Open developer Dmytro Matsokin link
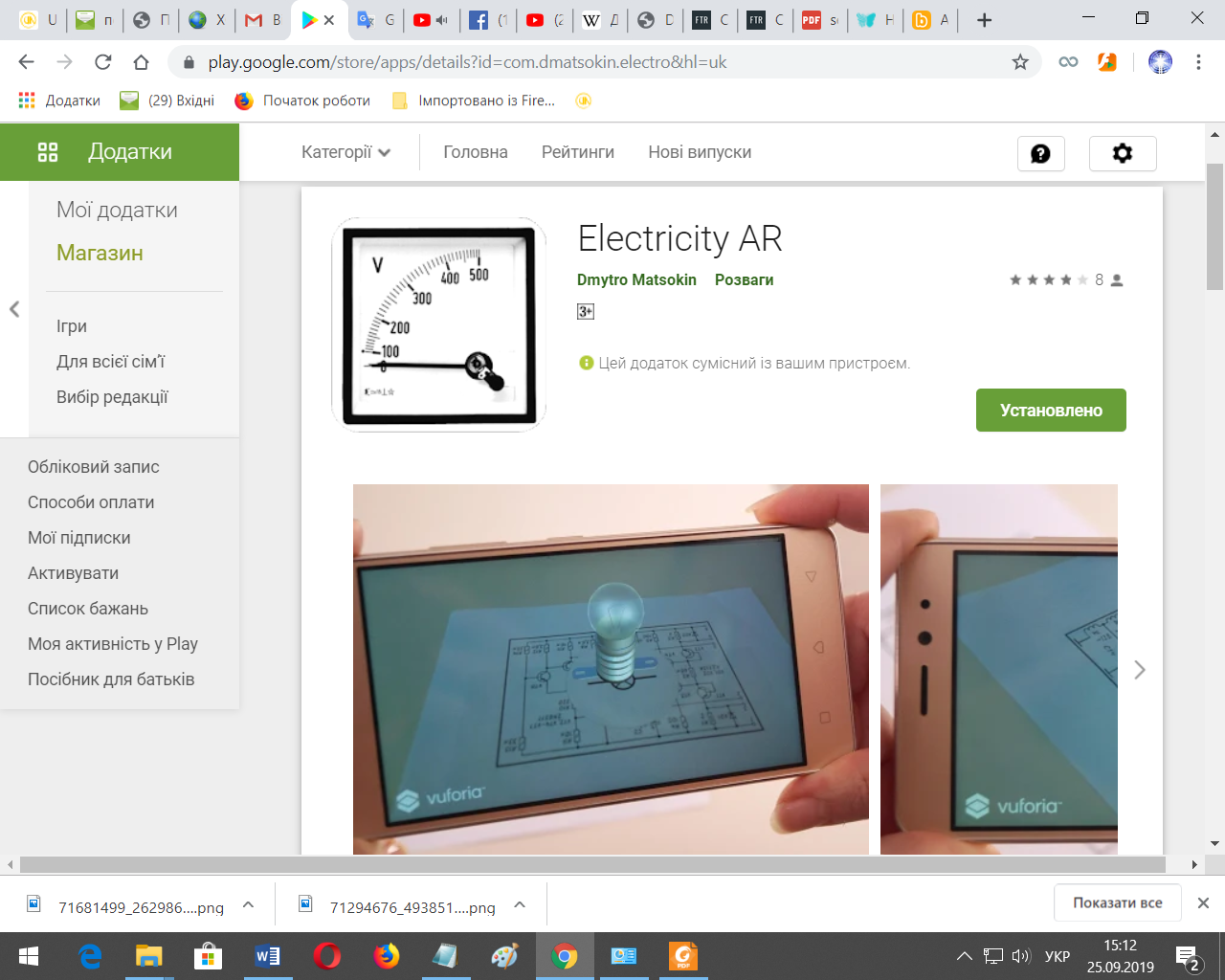Screen dimensions: 1225x980 point(636,279)
